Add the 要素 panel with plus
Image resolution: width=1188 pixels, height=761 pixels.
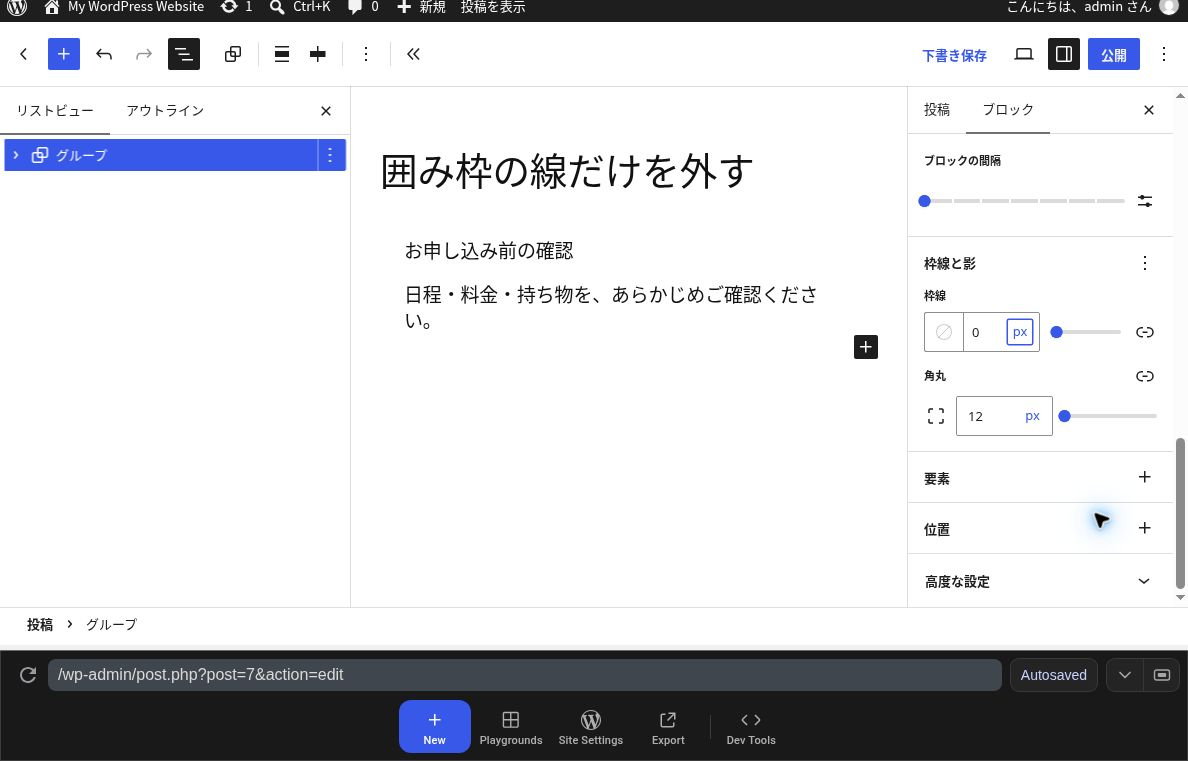tap(1145, 477)
